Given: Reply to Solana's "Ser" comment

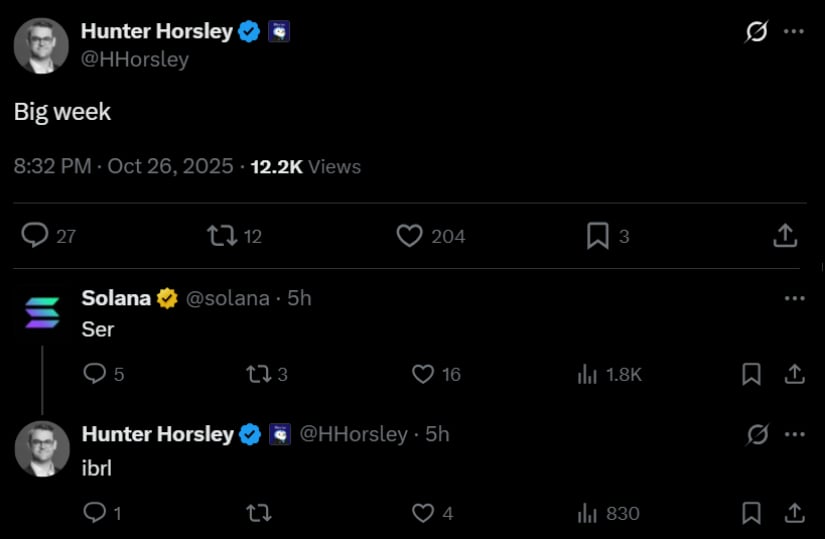Looking at the screenshot, I should 95,374.
